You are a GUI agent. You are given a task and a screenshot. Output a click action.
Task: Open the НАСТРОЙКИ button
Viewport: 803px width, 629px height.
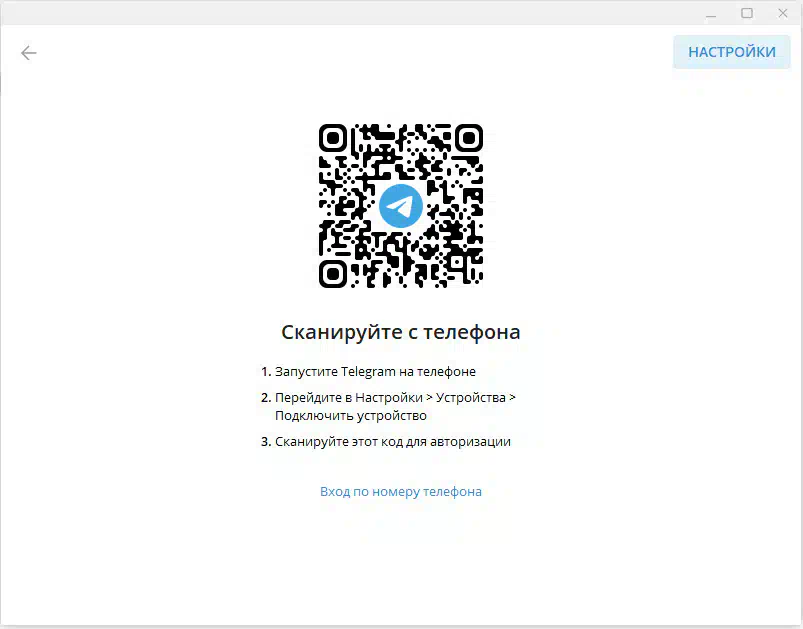(731, 52)
